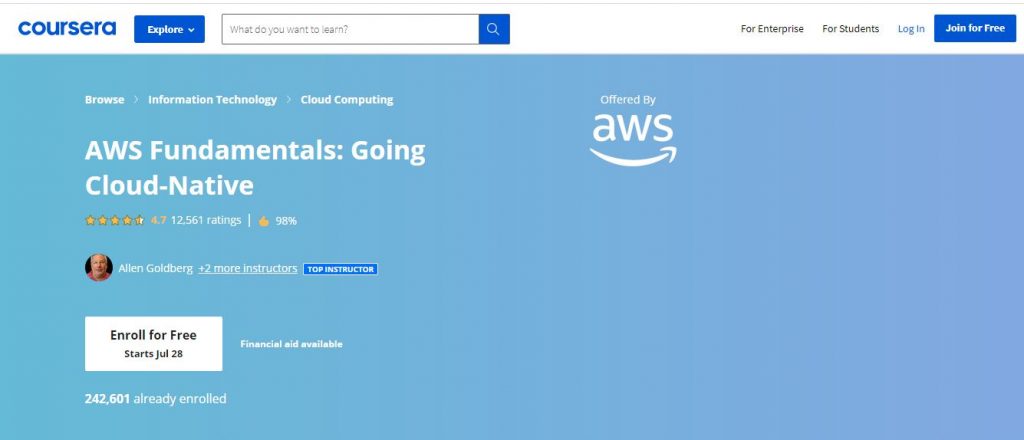Click Financial aid available link

pos(291,344)
